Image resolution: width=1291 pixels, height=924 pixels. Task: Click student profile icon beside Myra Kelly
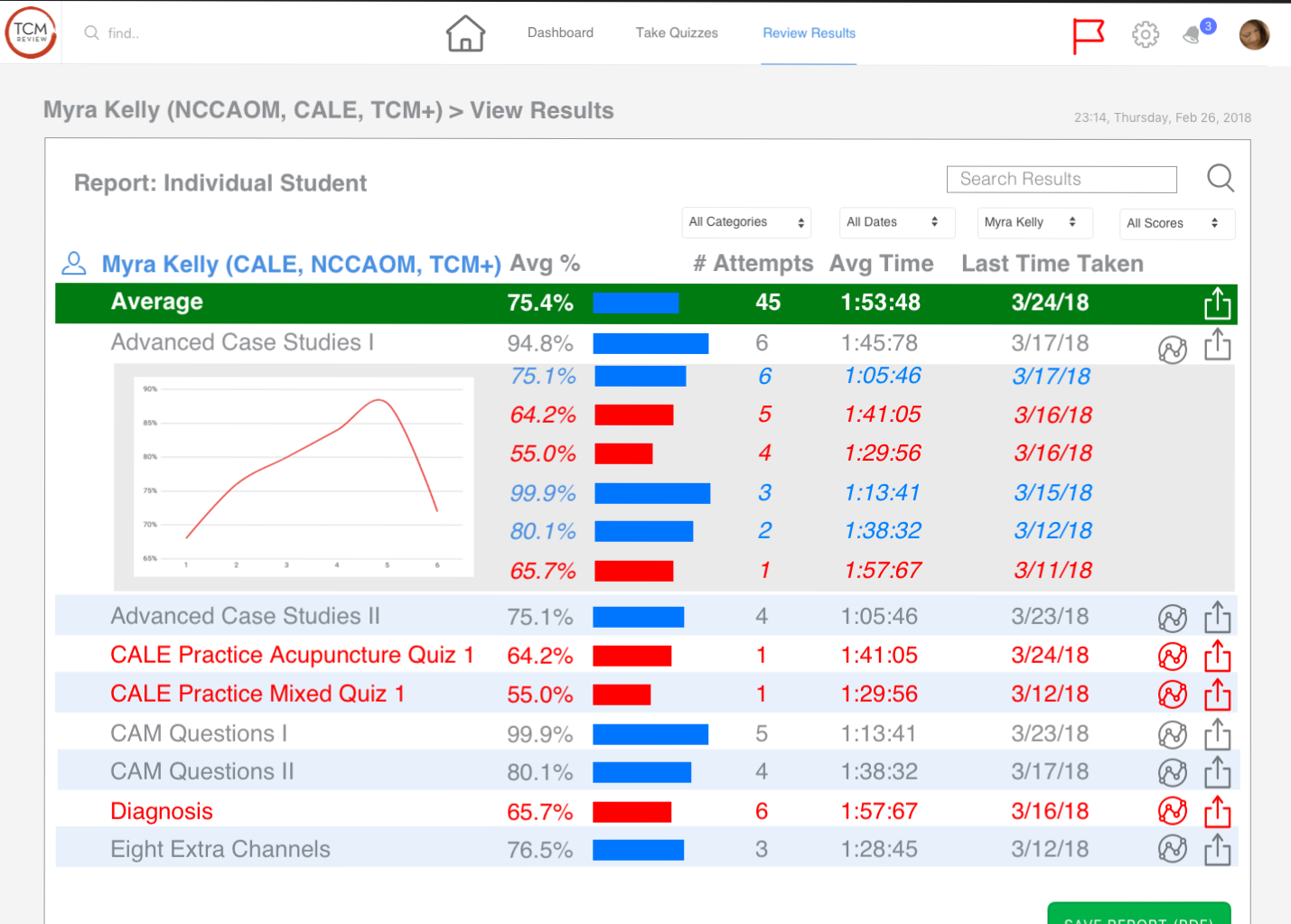[x=73, y=264]
